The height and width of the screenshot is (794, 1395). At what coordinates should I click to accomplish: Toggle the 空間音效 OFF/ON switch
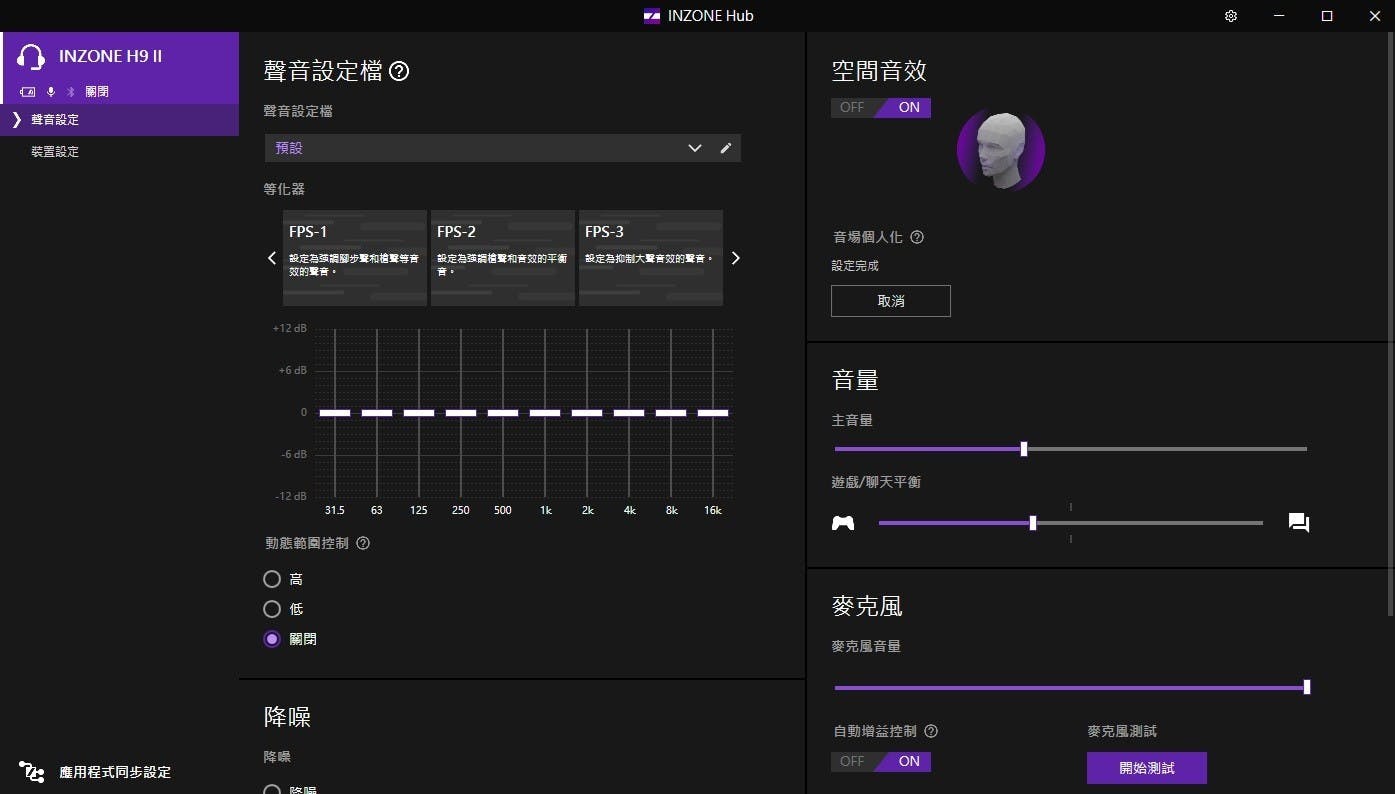(x=881, y=108)
